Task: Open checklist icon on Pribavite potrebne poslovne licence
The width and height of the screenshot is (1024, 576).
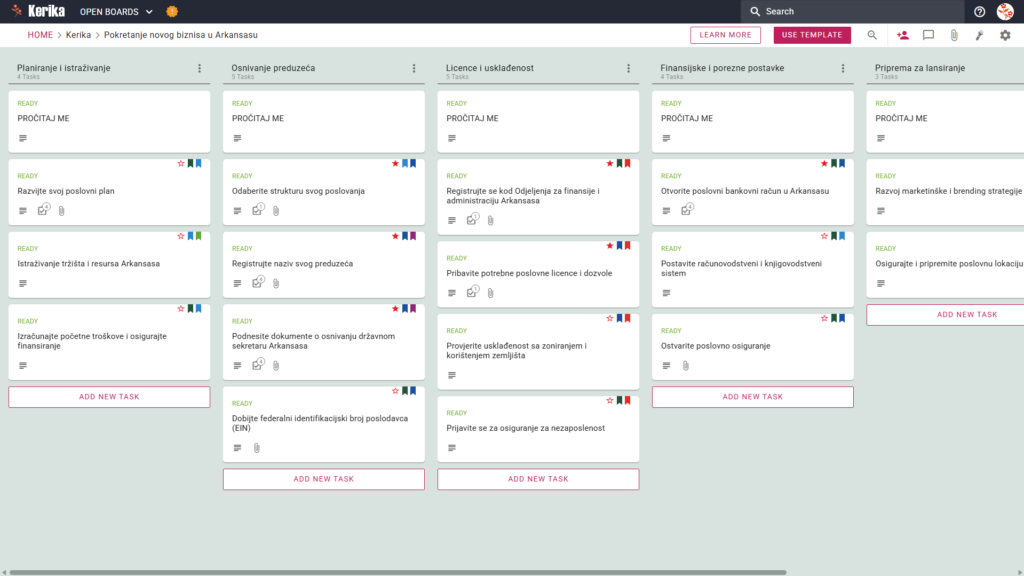Action: [x=472, y=292]
